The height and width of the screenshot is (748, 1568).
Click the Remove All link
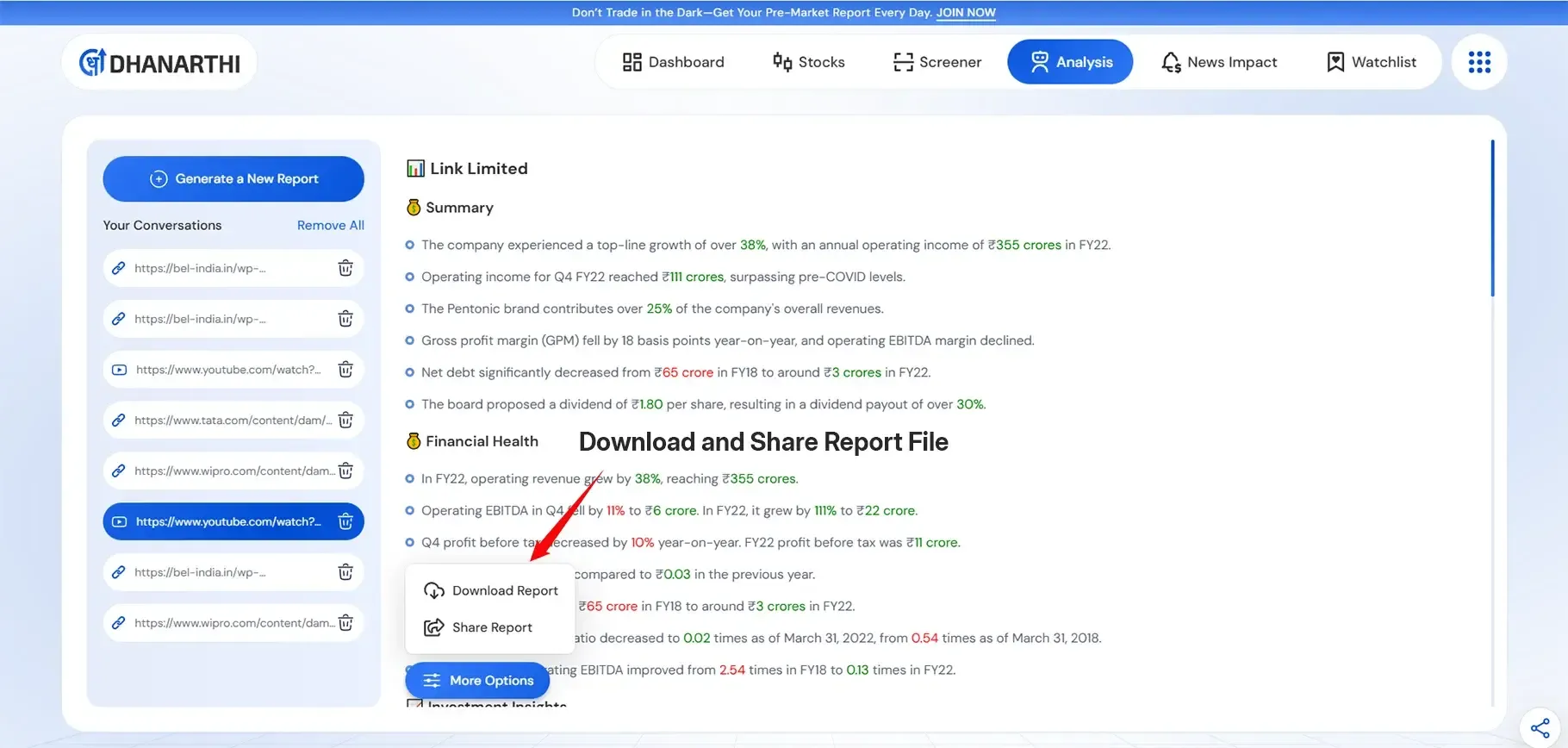pyautogui.click(x=330, y=226)
